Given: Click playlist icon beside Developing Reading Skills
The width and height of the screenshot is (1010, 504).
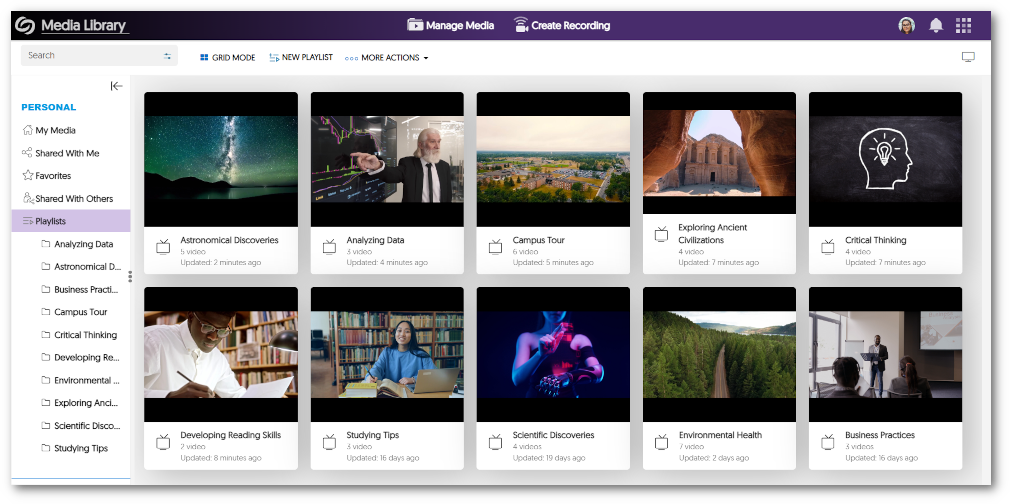Looking at the screenshot, I should click(164, 442).
